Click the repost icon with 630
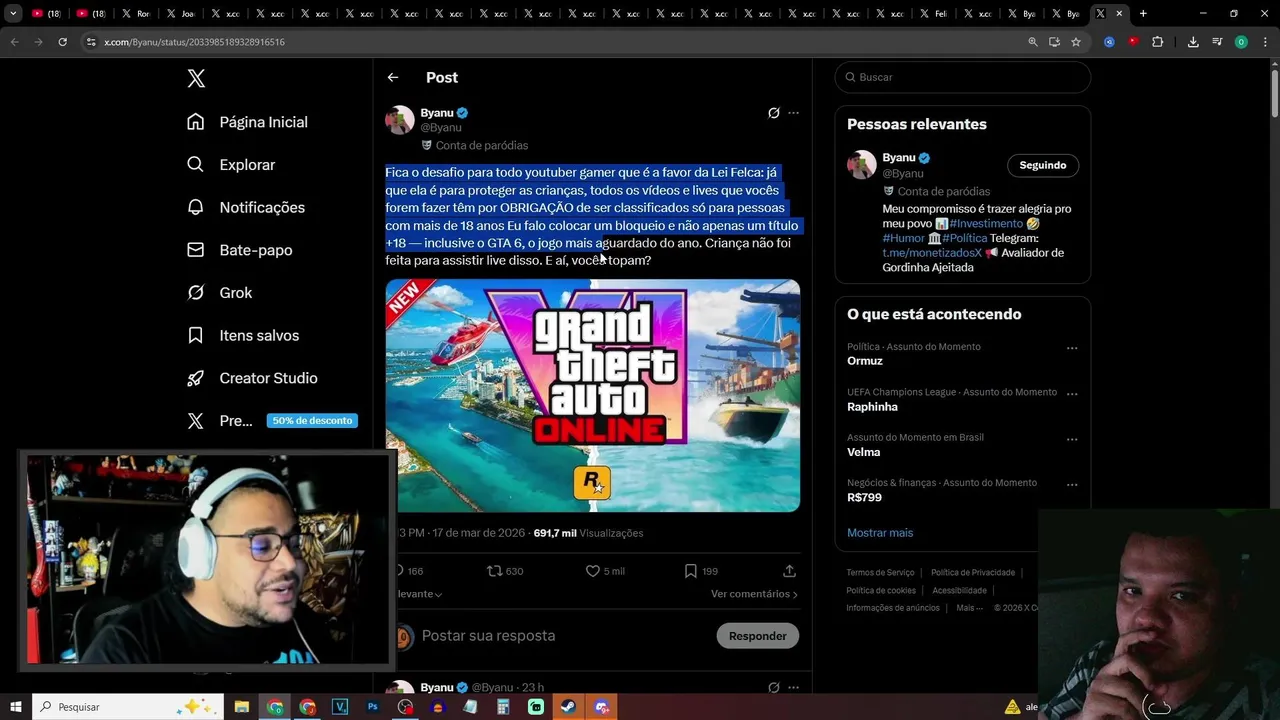This screenshot has height=720, width=1280. (x=505, y=571)
